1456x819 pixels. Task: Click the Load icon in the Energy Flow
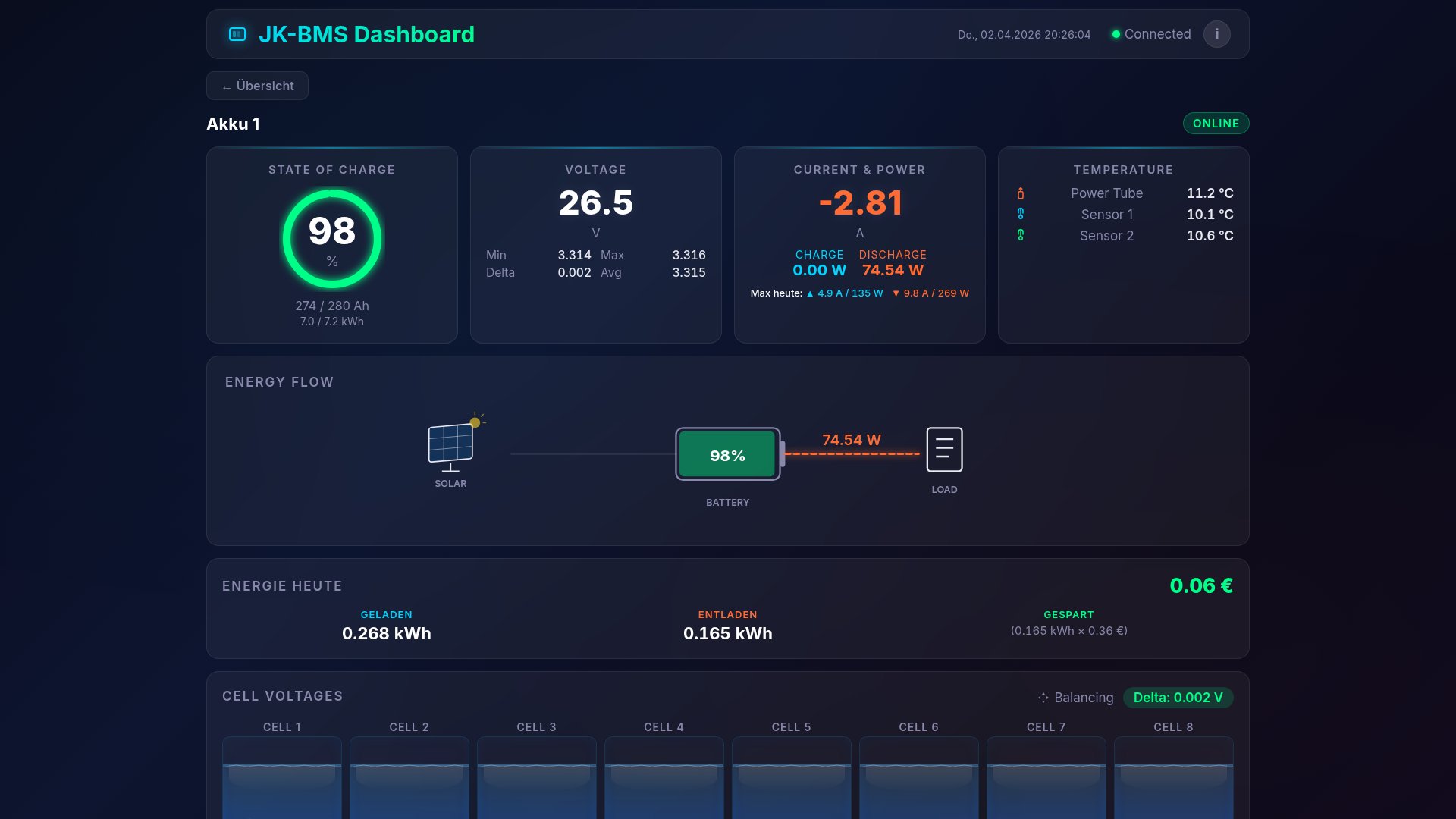tap(943, 449)
